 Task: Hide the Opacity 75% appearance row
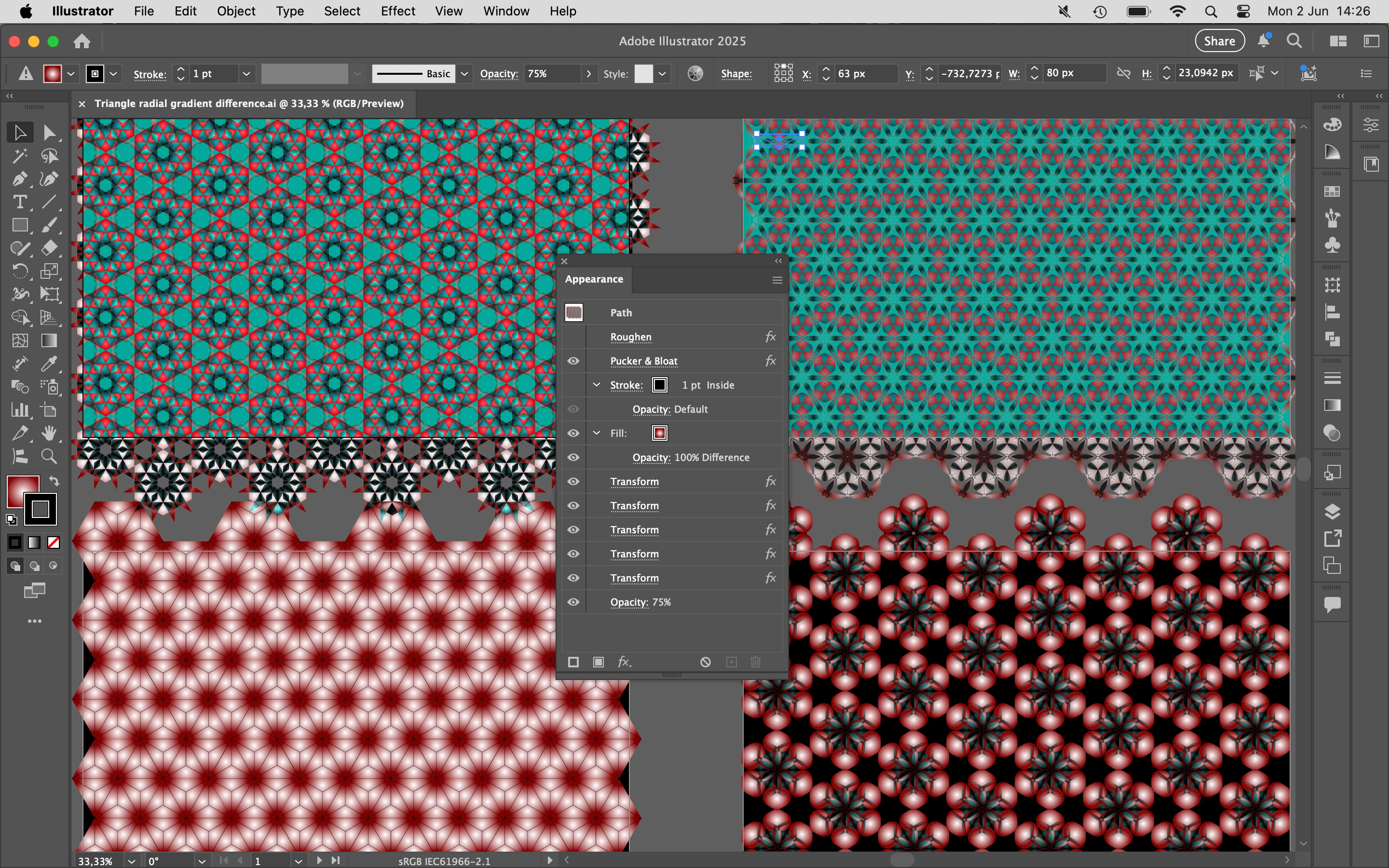pyautogui.click(x=573, y=602)
